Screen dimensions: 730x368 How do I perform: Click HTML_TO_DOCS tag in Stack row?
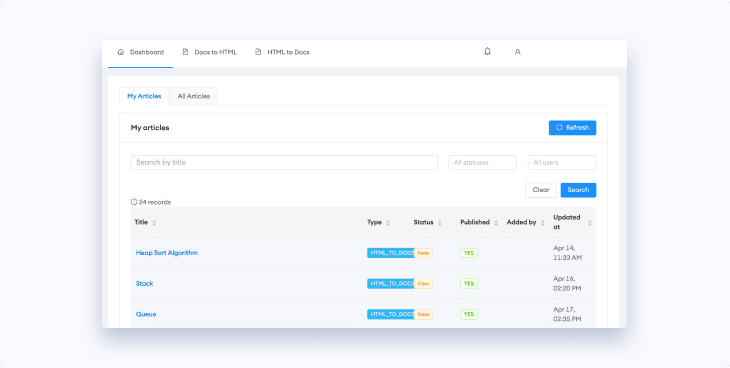pyautogui.click(x=391, y=284)
